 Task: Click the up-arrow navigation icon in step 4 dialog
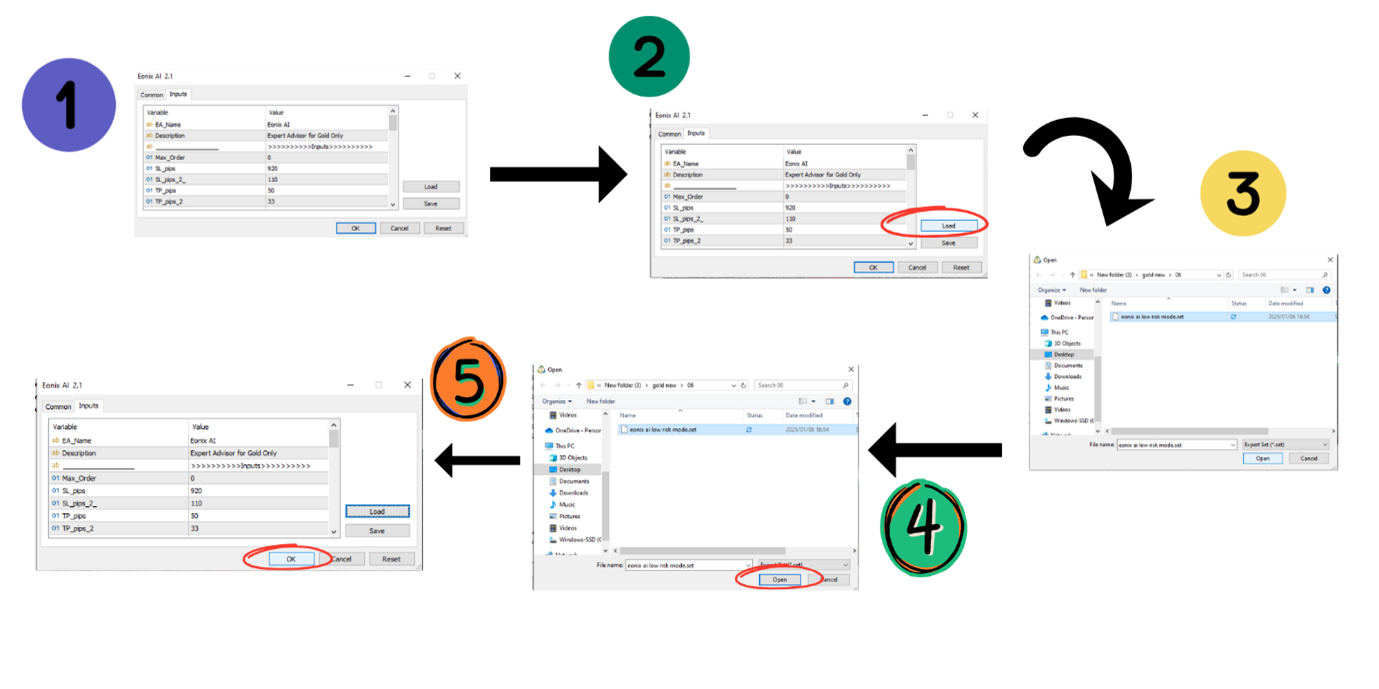point(579,385)
